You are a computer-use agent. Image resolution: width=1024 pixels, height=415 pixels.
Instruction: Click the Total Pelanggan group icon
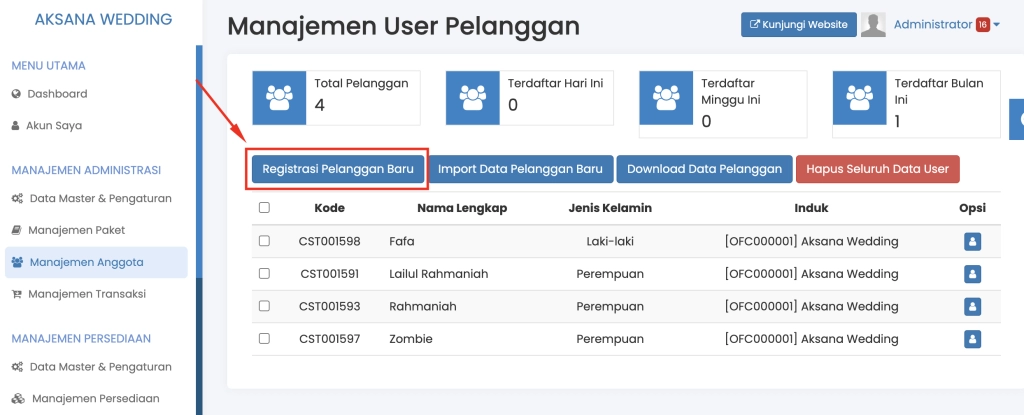click(x=280, y=98)
